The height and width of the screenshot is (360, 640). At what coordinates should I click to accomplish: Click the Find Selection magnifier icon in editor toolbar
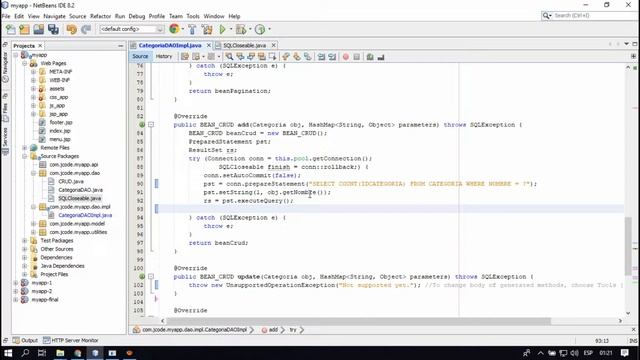pos(229,57)
